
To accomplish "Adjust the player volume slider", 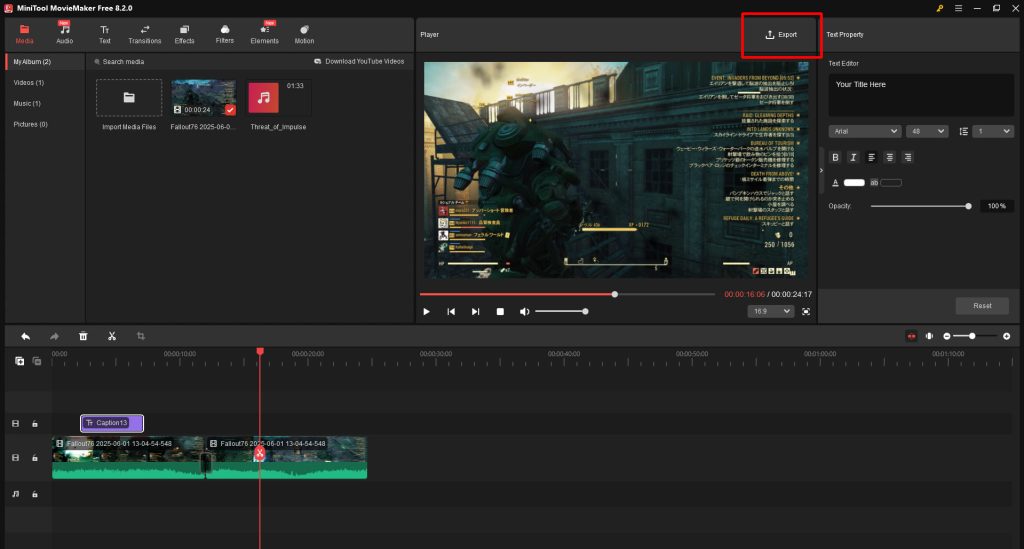I will 560,311.
